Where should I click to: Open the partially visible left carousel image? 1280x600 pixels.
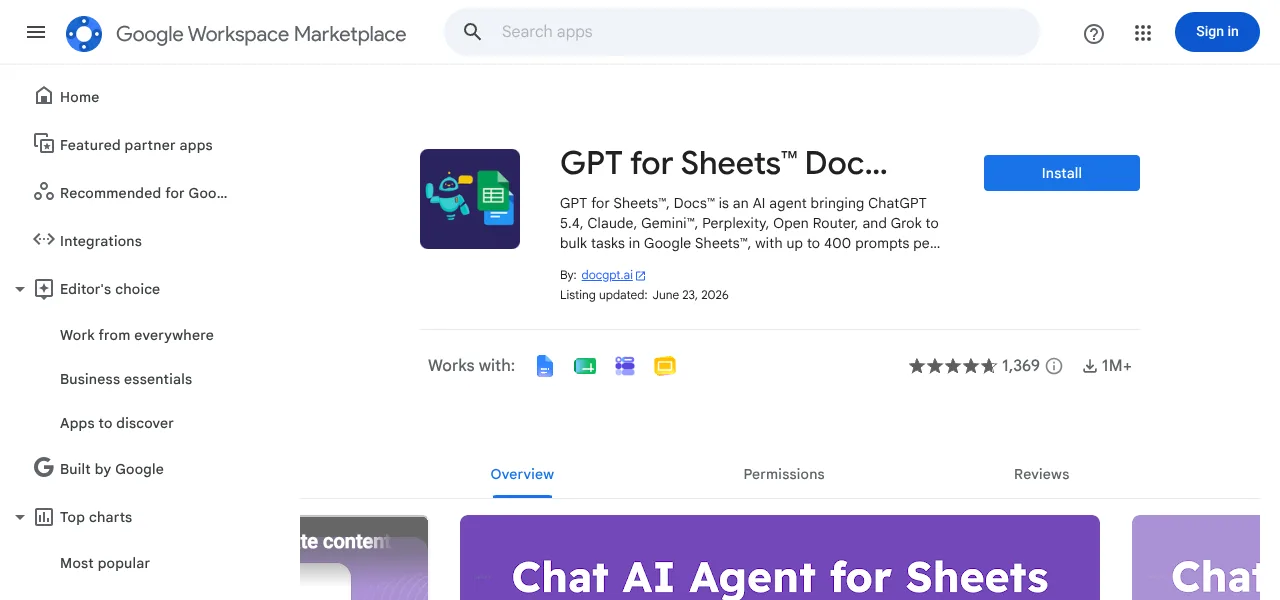point(364,557)
